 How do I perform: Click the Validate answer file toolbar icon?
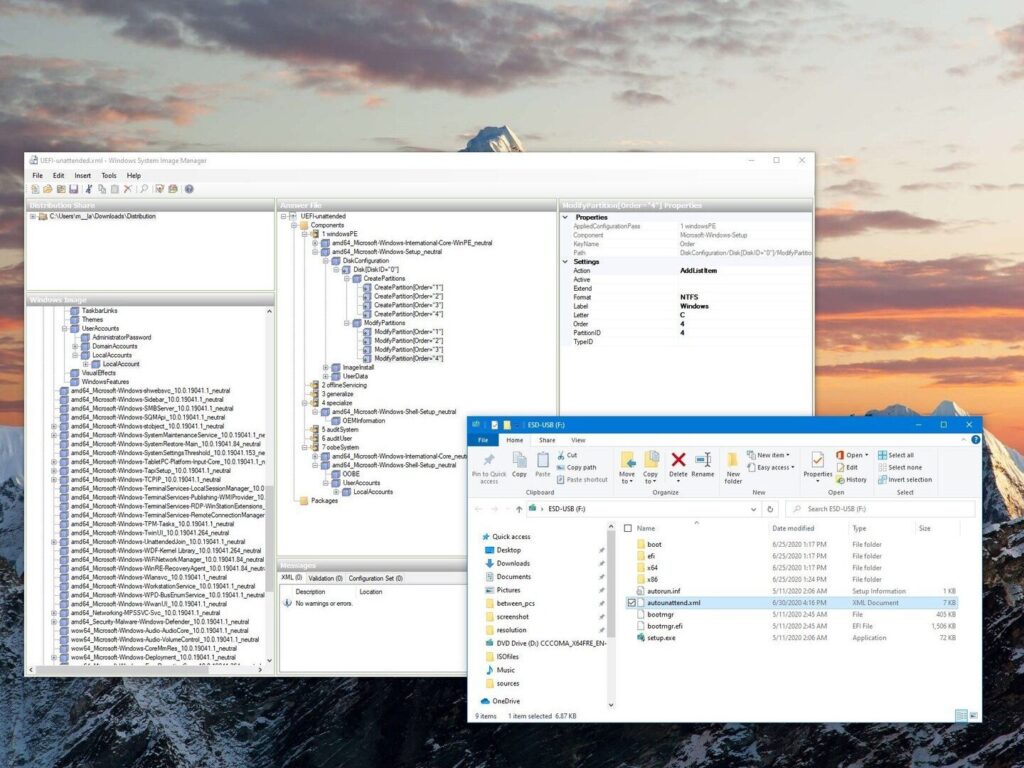coord(159,189)
